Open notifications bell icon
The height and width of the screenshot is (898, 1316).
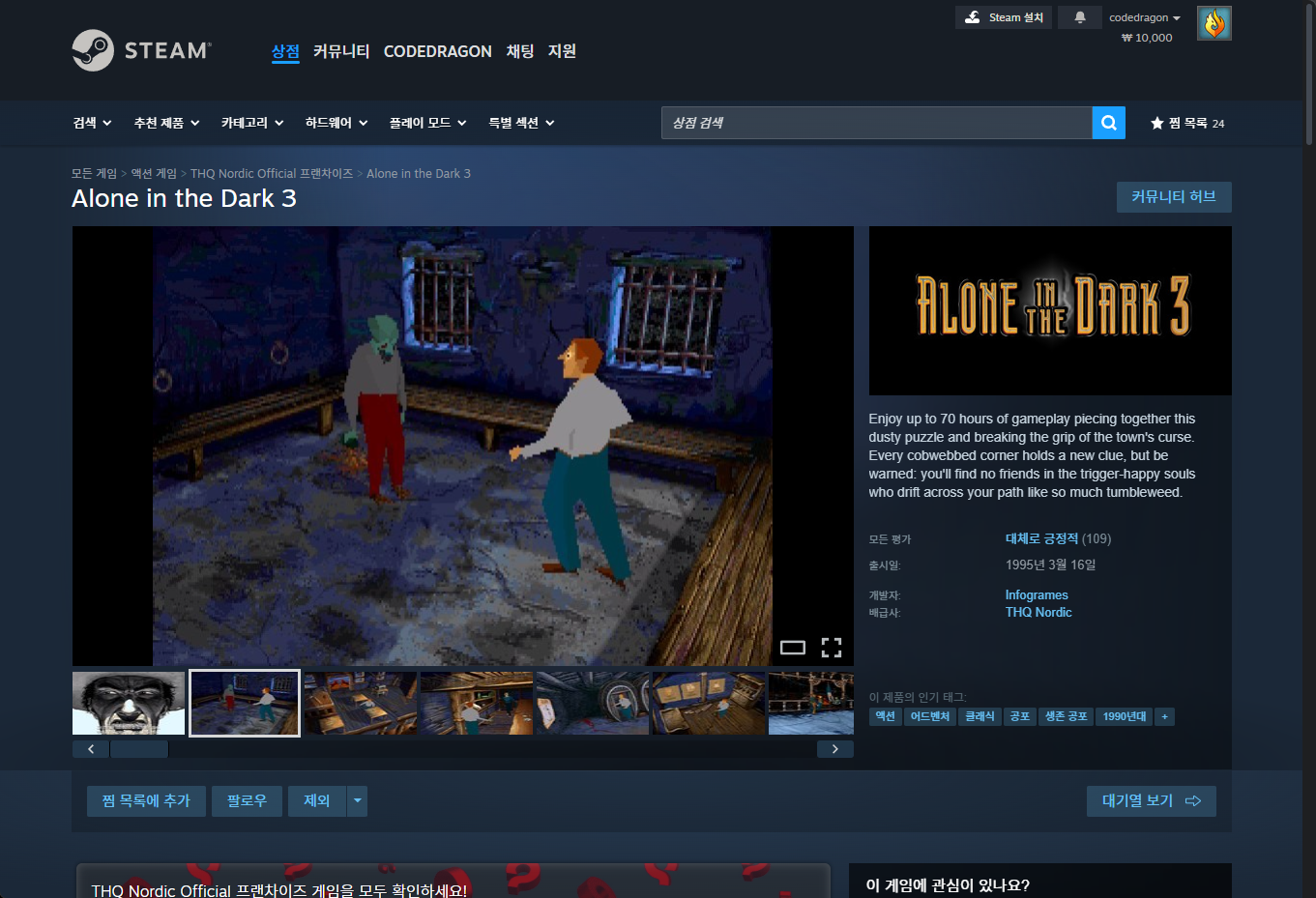[x=1080, y=17]
